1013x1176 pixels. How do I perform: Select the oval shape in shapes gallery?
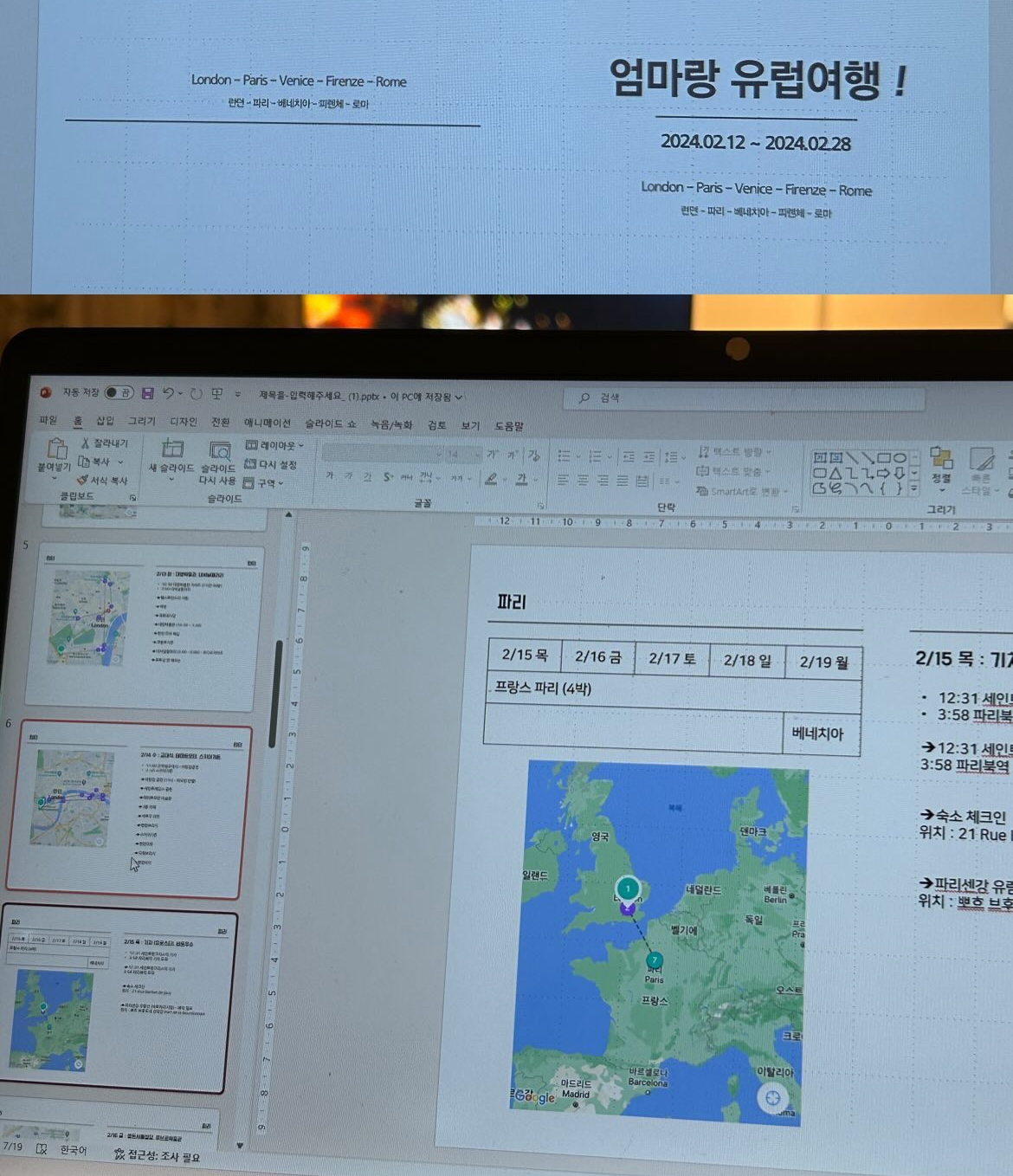point(900,458)
